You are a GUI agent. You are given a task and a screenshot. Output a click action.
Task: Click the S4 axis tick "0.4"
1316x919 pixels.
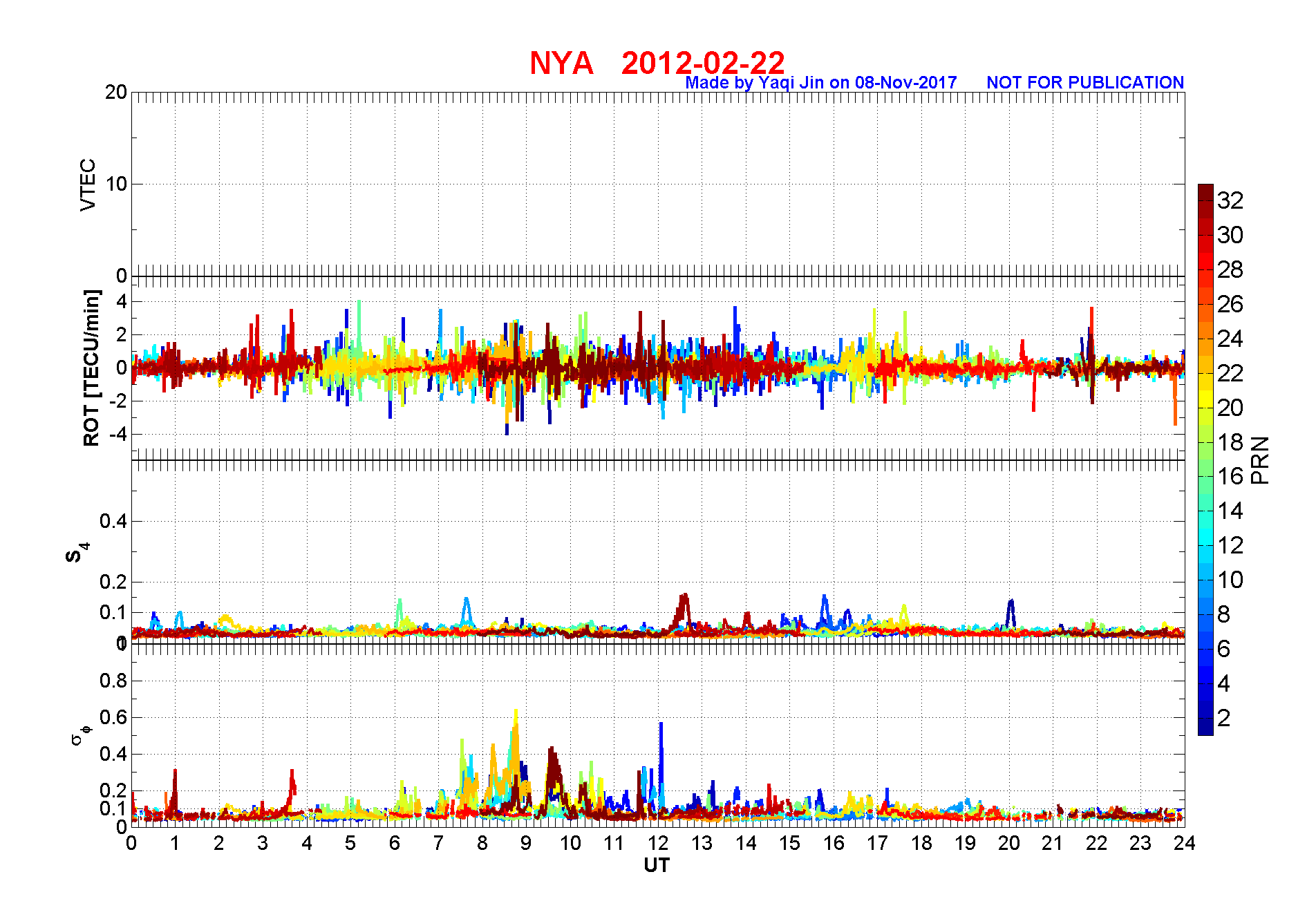coord(113,521)
